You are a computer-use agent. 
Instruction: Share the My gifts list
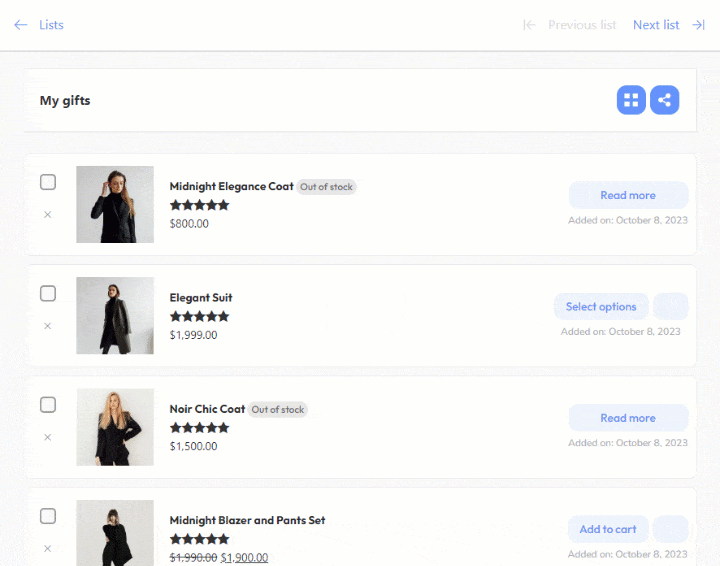tap(664, 100)
